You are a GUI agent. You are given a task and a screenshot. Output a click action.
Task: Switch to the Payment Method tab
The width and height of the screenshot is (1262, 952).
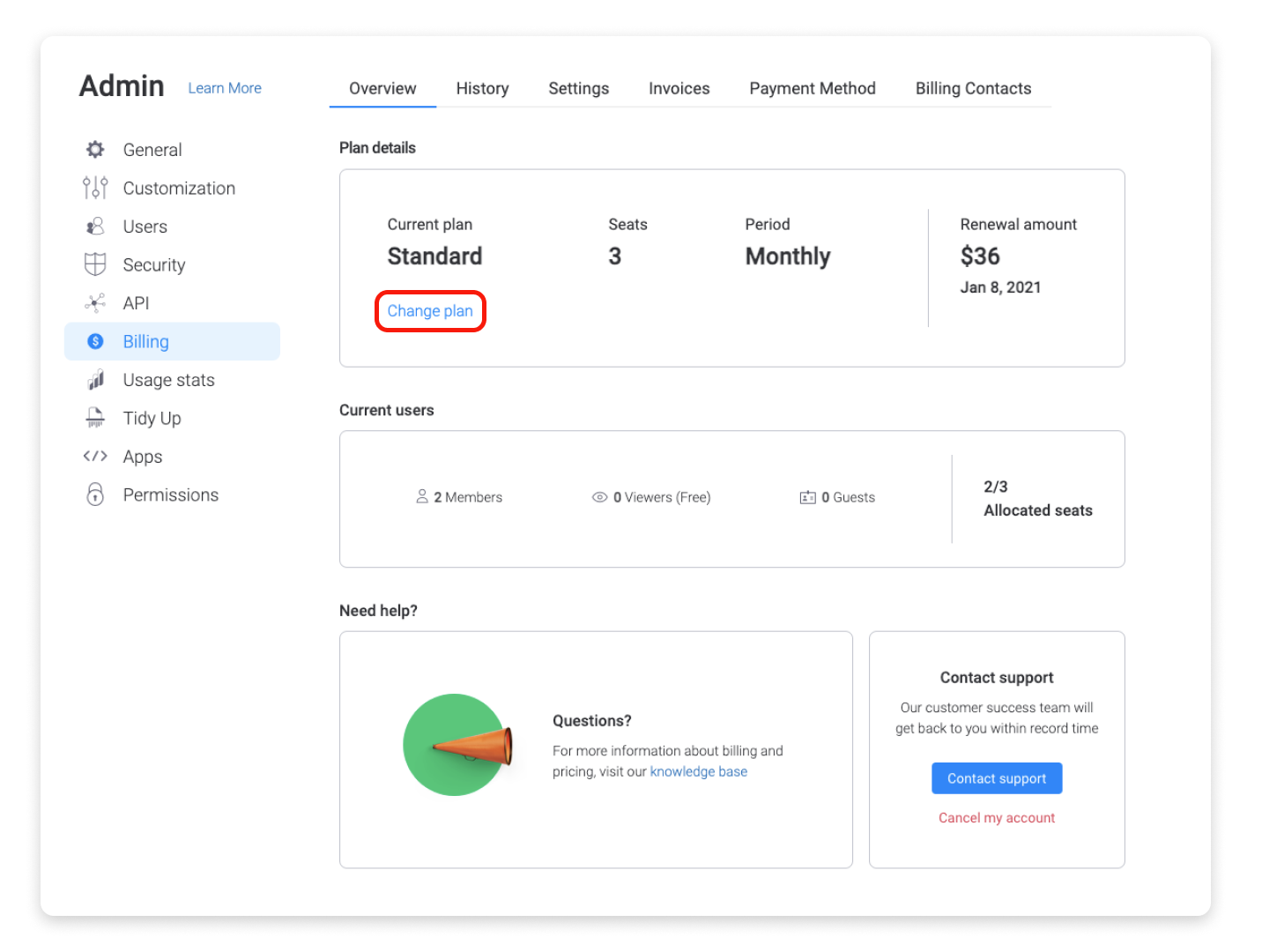(x=812, y=88)
